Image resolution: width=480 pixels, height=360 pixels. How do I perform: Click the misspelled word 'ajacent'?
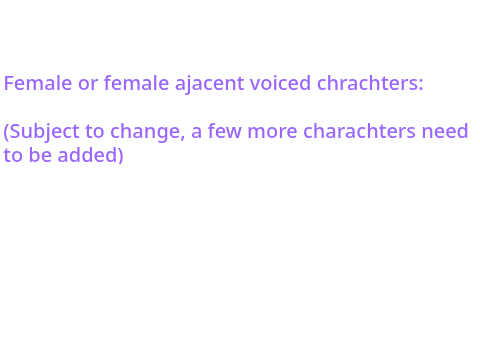point(209,84)
